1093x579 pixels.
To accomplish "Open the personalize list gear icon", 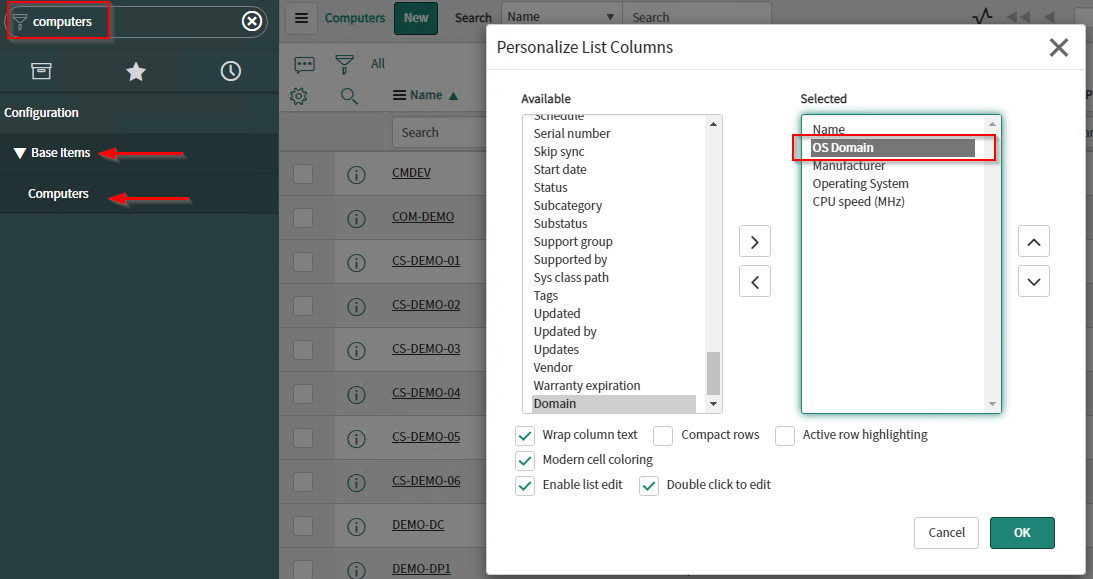I will coord(299,95).
